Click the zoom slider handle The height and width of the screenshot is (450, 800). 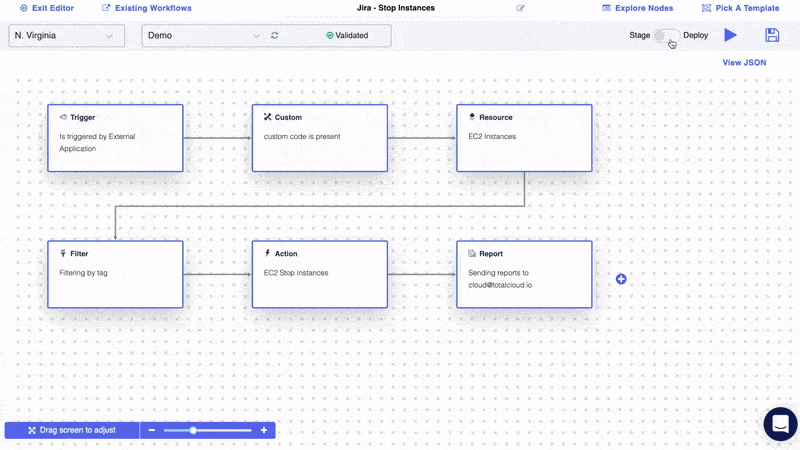pos(193,430)
